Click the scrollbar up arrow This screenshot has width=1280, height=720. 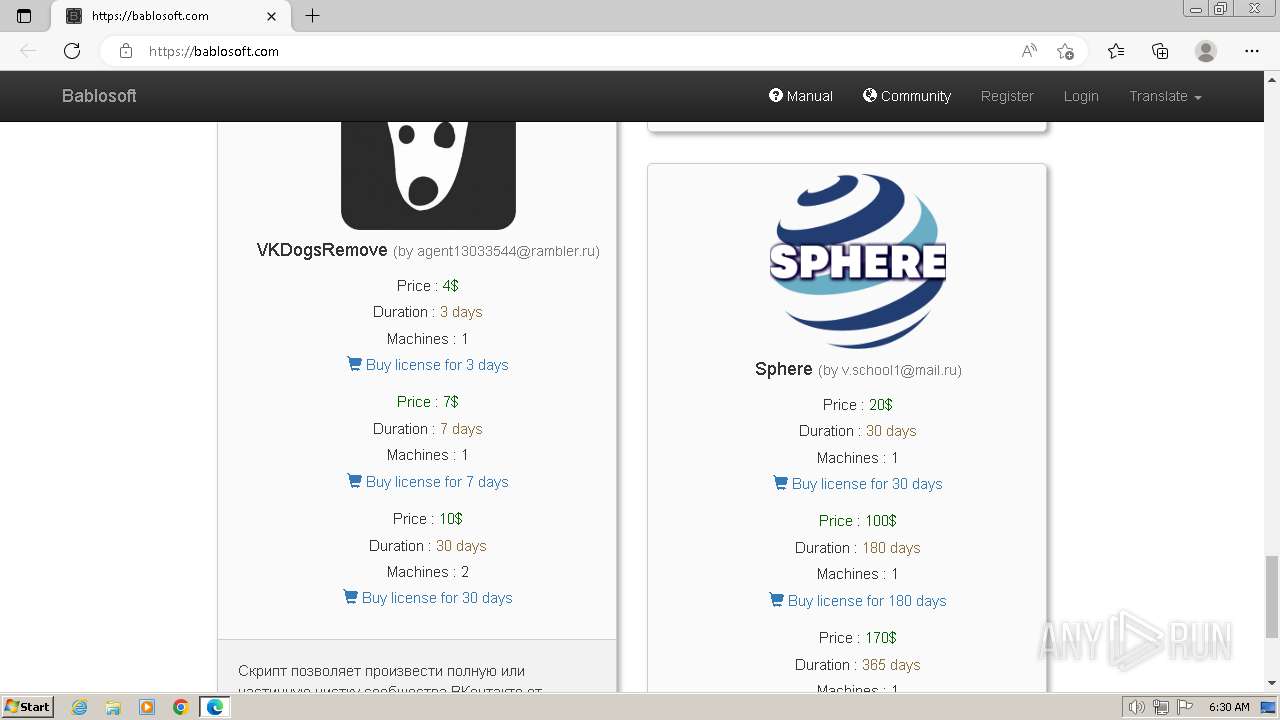click(1272, 80)
